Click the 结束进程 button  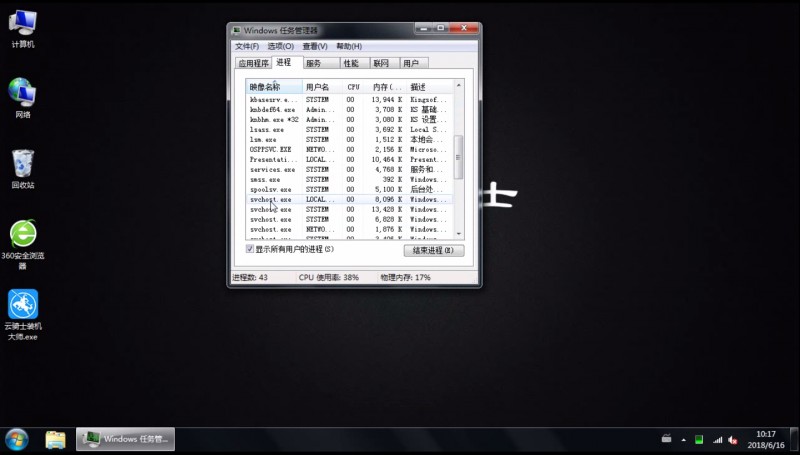tap(434, 250)
